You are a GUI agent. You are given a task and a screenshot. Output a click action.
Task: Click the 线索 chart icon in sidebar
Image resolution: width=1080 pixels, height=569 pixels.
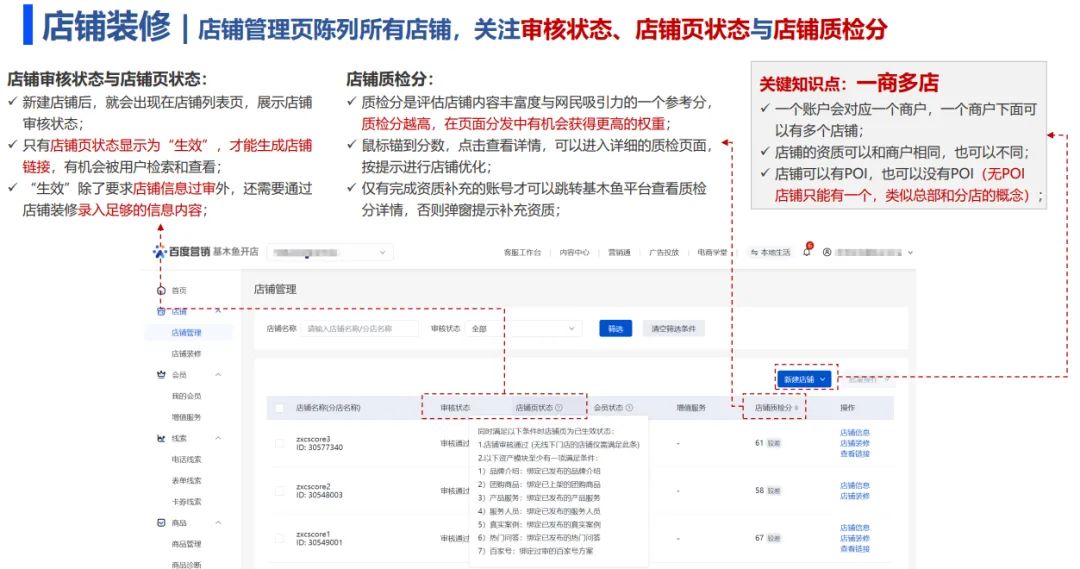pos(161,438)
